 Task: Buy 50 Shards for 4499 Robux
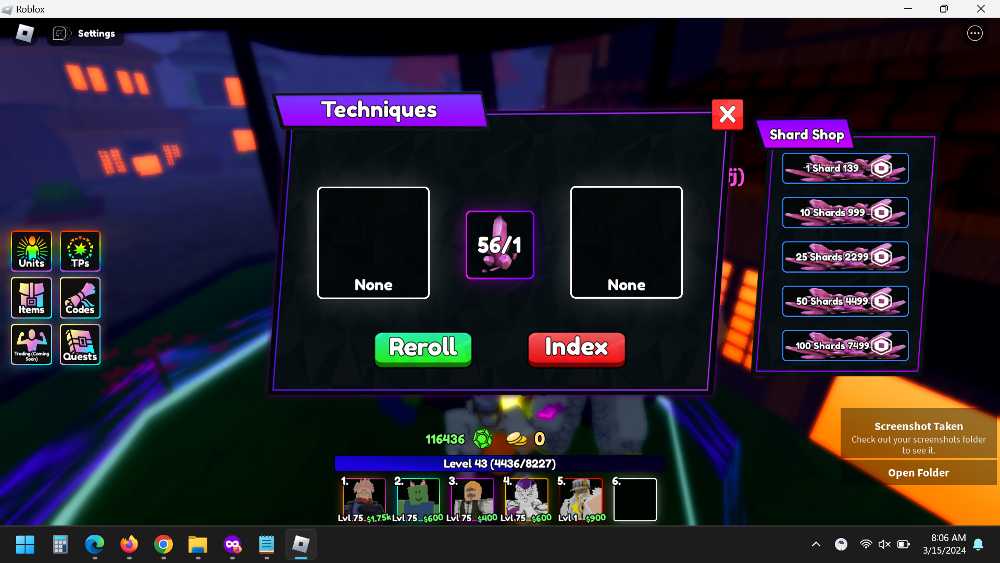coord(845,301)
